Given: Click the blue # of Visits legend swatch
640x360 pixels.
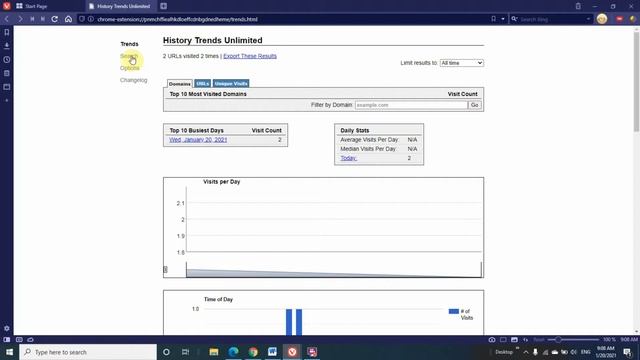Looking at the screenshot, I should 454,311.
